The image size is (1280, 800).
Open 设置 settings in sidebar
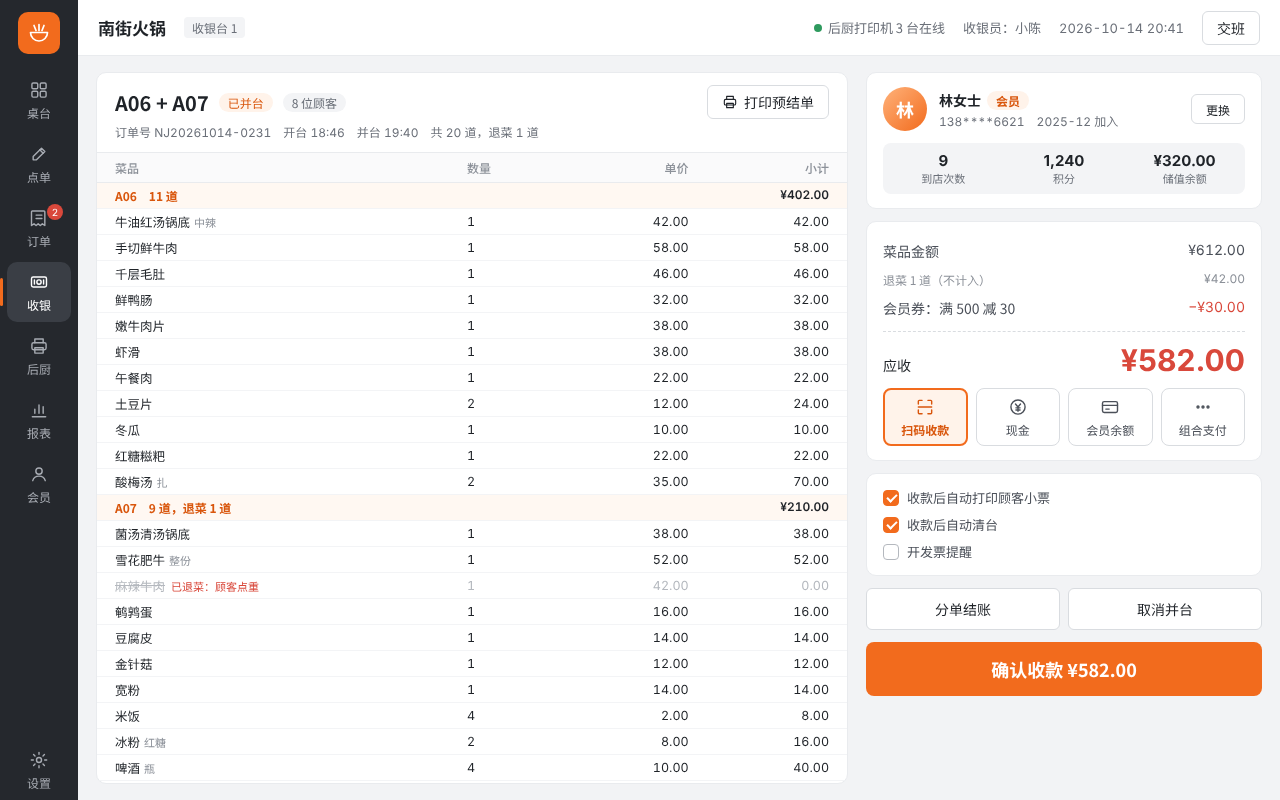tap(39, 771)
